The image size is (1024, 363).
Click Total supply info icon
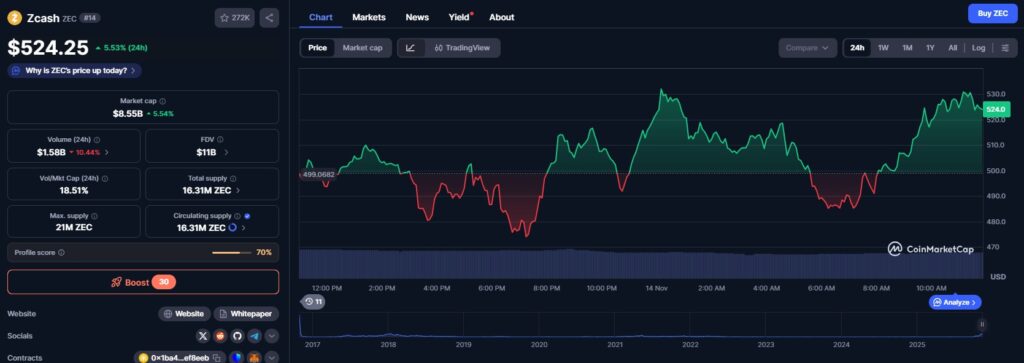(233, 178)
